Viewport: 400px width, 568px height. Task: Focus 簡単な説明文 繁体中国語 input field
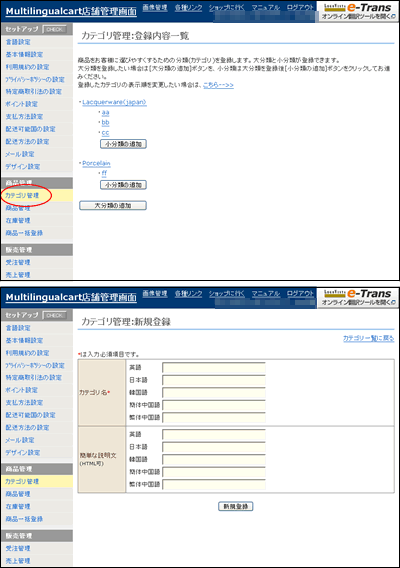(x=214, y=484)
